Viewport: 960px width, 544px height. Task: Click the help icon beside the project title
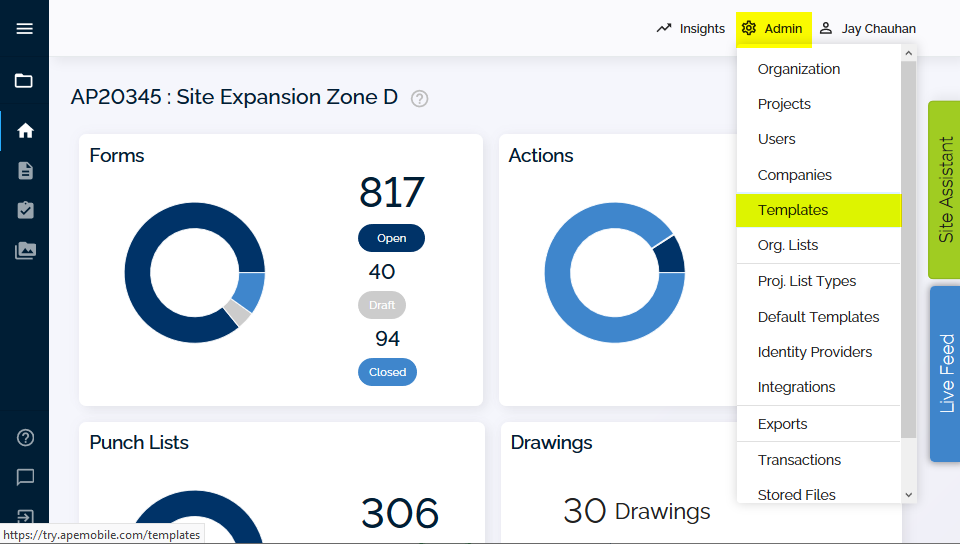[419, 99]
